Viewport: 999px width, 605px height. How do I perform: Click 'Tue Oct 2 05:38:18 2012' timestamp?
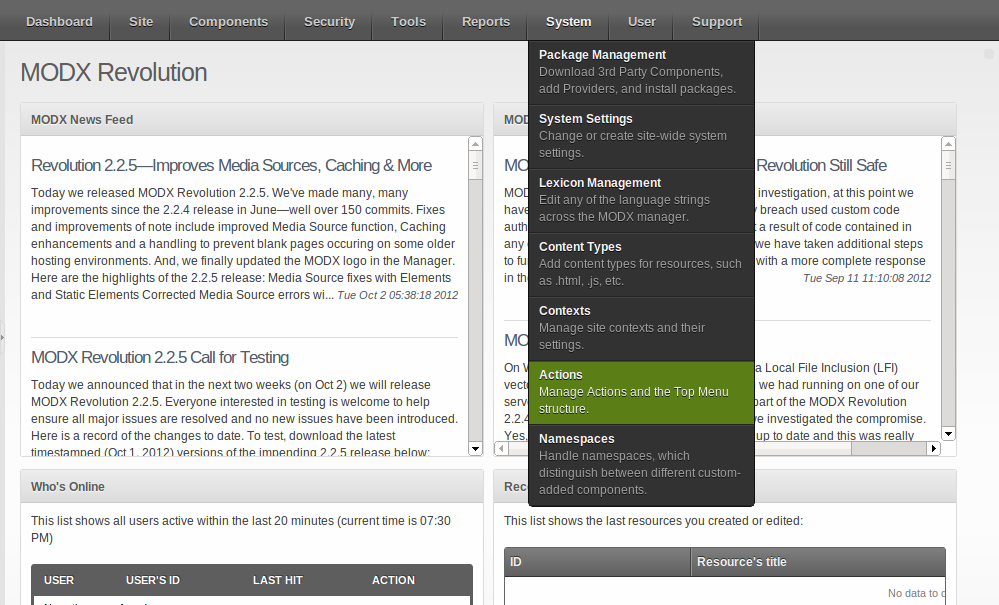coord(398,295)
